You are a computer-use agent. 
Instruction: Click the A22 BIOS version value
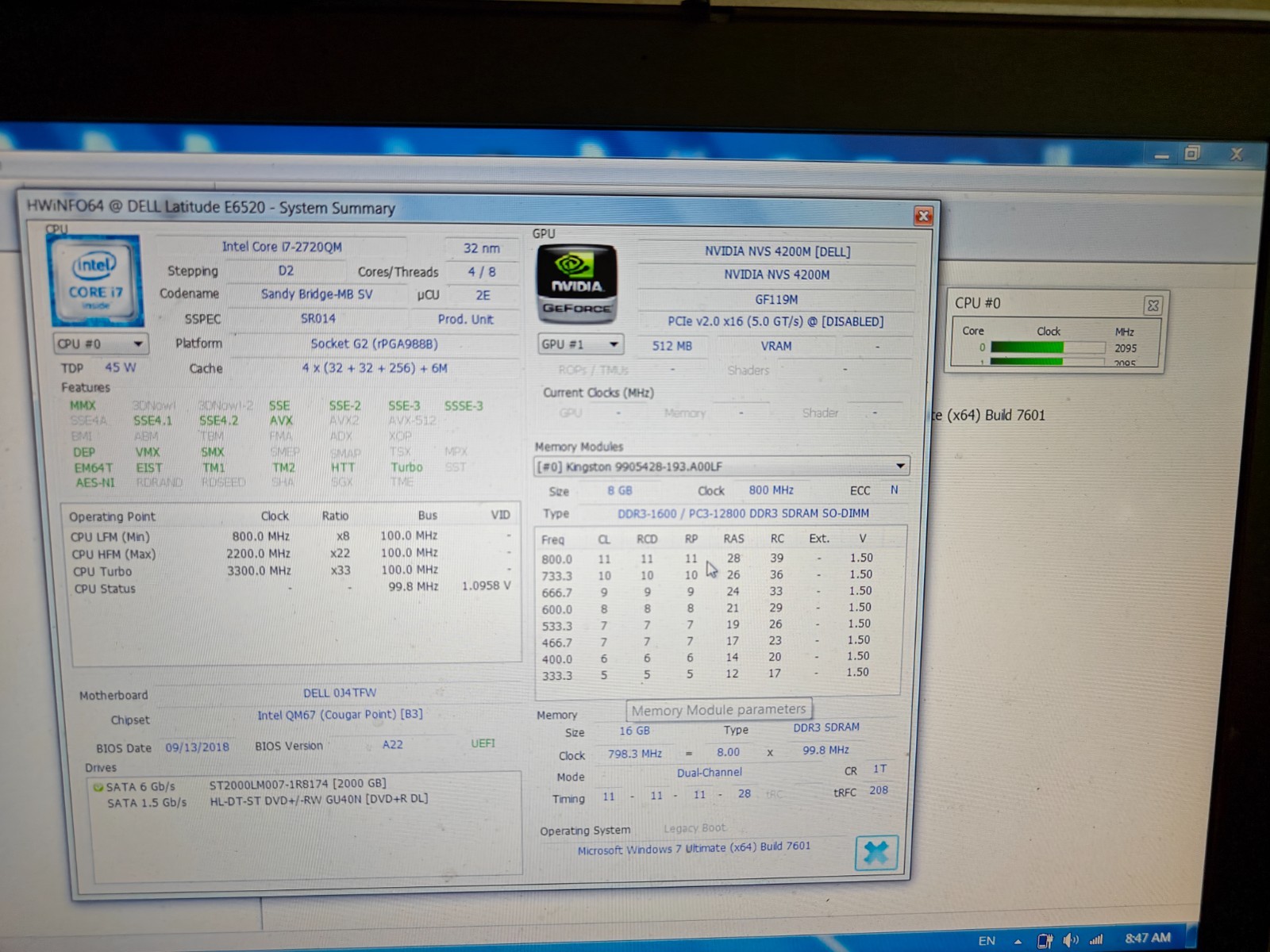(x=392, y=744)
